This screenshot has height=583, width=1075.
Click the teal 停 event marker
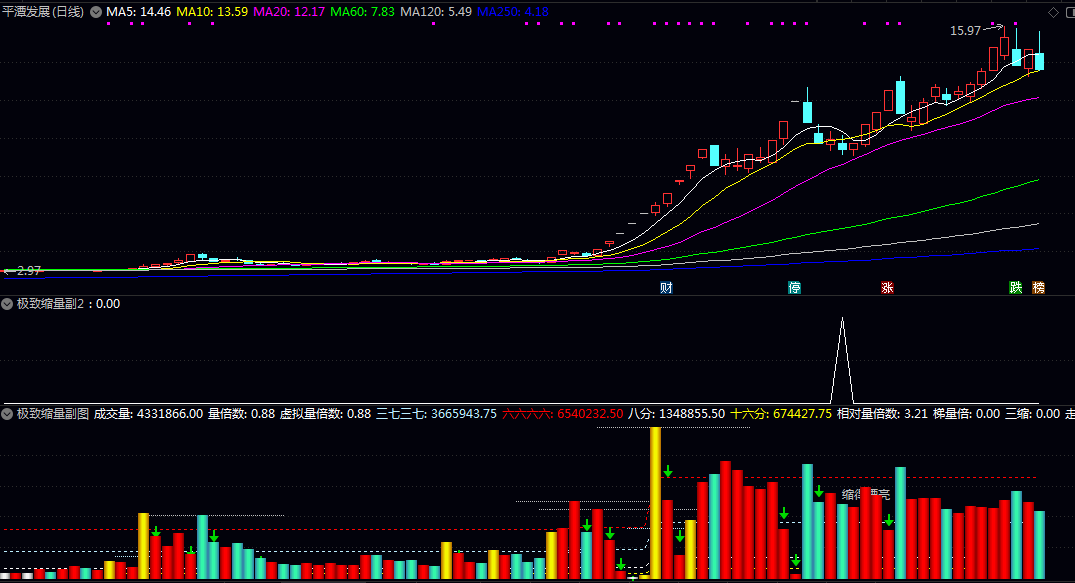pyautogui.click(x=795, y=288)
